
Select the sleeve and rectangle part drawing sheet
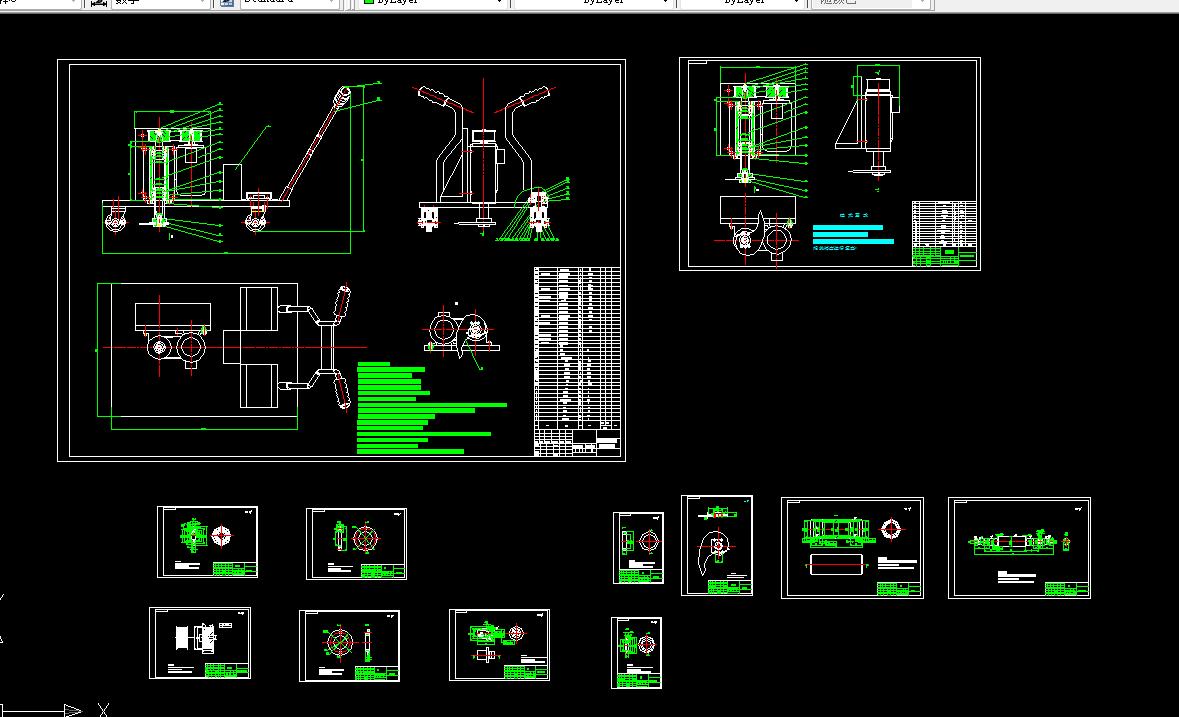tap(852, 548)
